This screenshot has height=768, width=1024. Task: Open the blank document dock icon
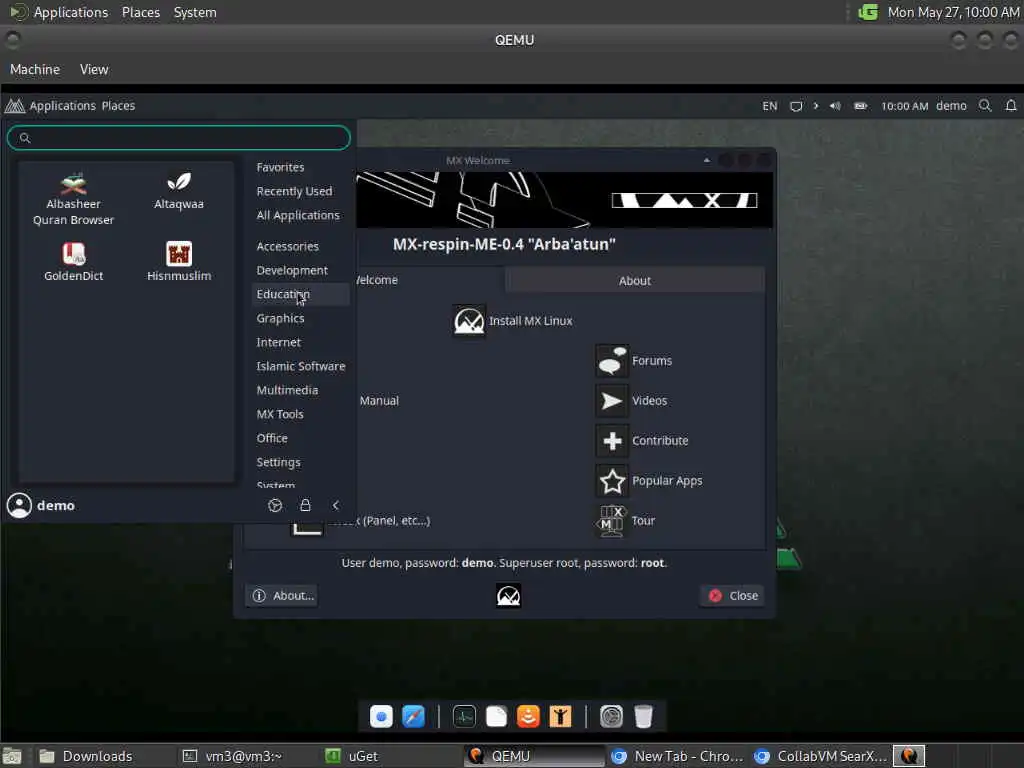pos(496,716)
